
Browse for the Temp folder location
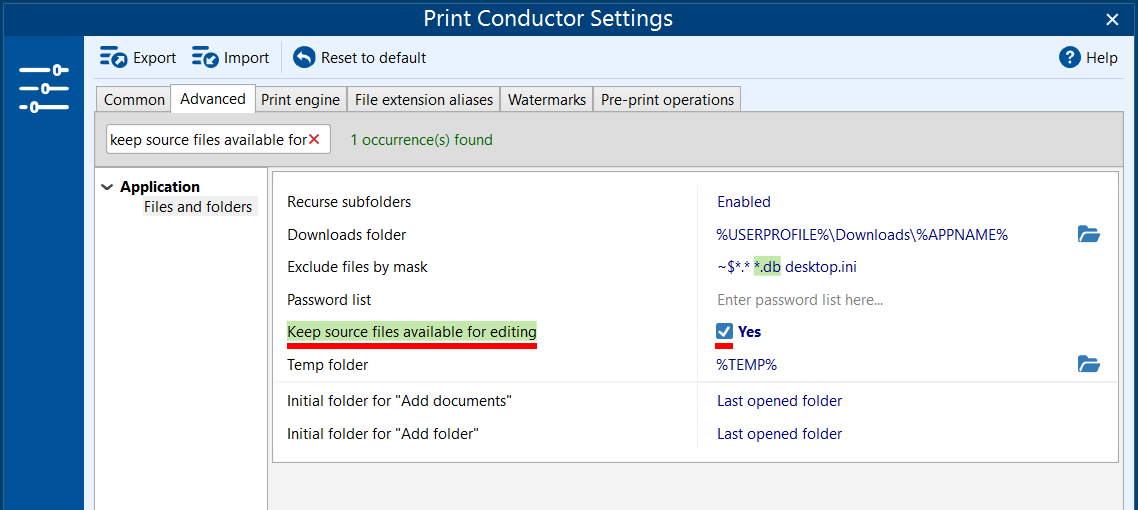click(1089, 364)
